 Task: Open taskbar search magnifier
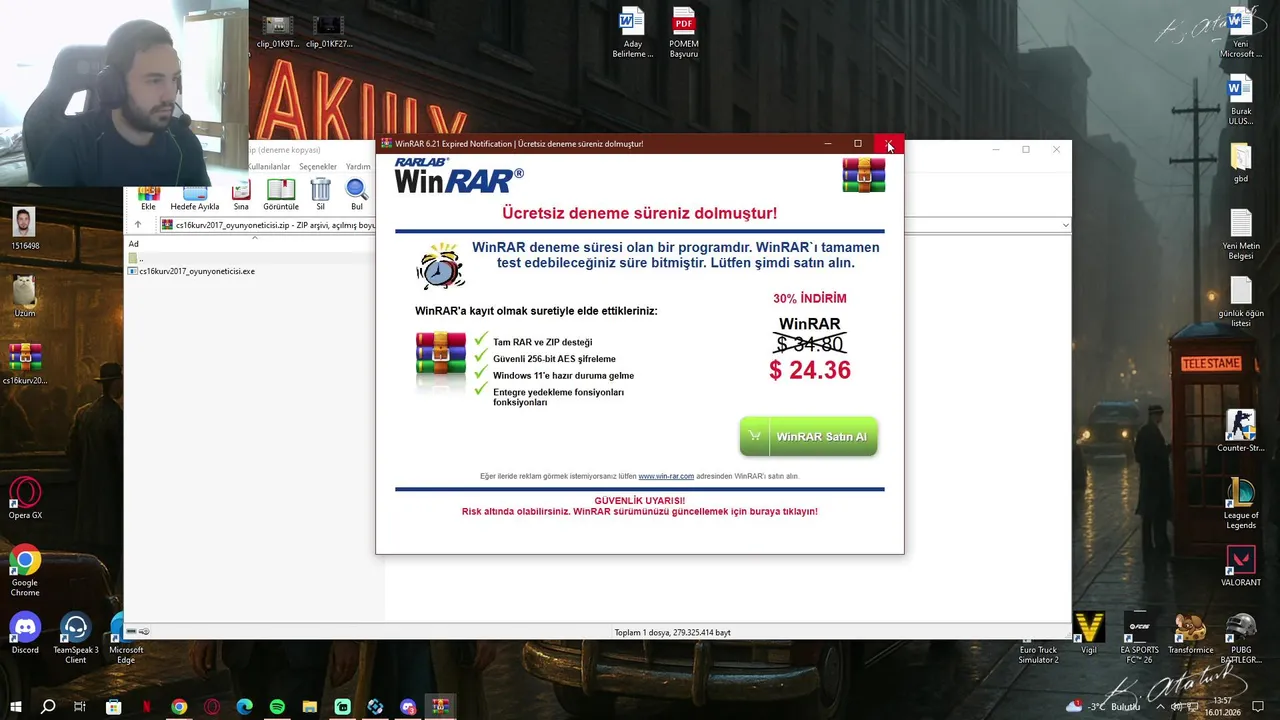click(47, 706)
